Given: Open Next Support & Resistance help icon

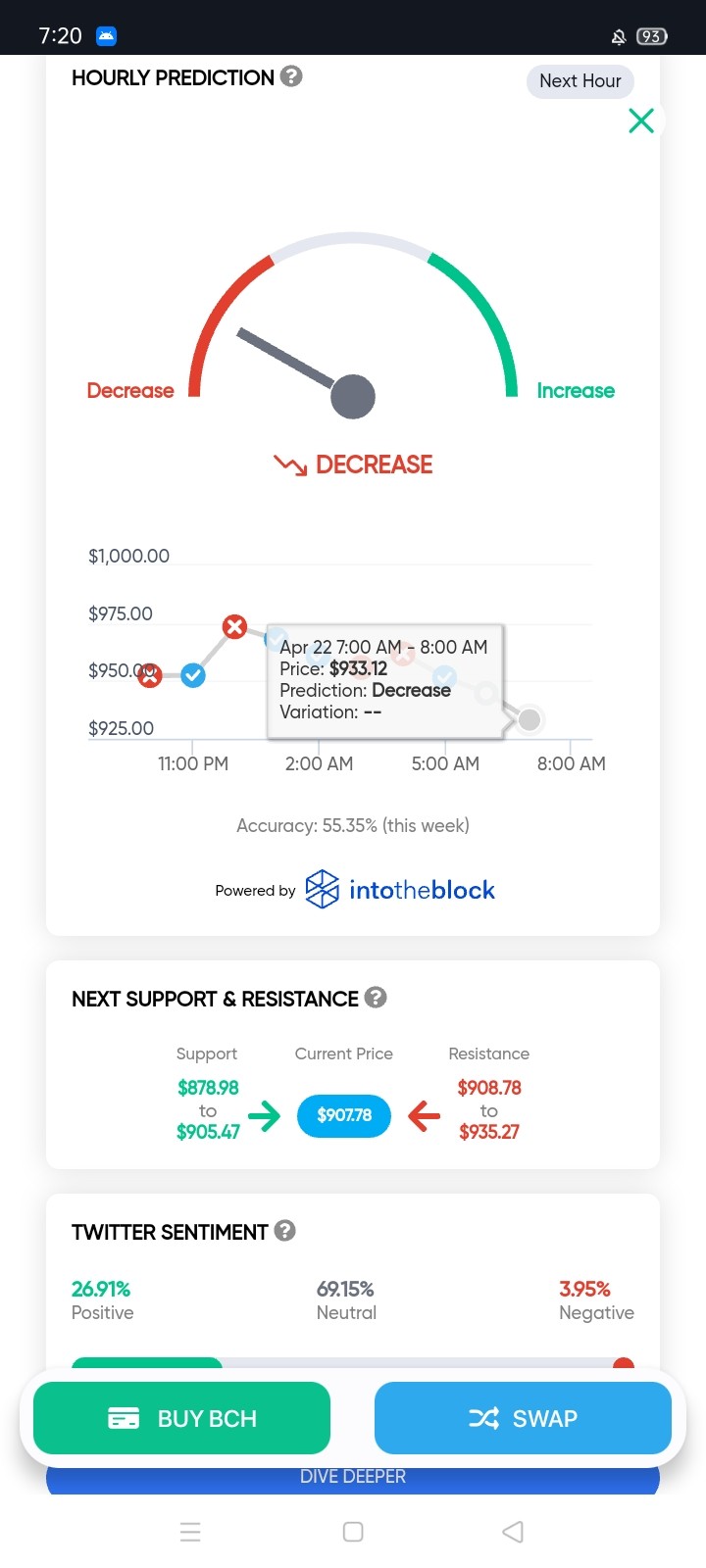Looking at the screenshot, I should (376, 998).
